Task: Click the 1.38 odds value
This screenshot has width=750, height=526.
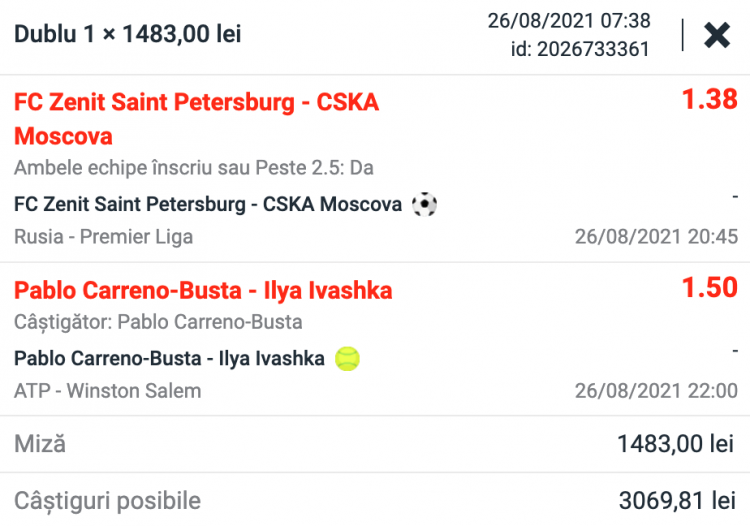Action: 709,99
